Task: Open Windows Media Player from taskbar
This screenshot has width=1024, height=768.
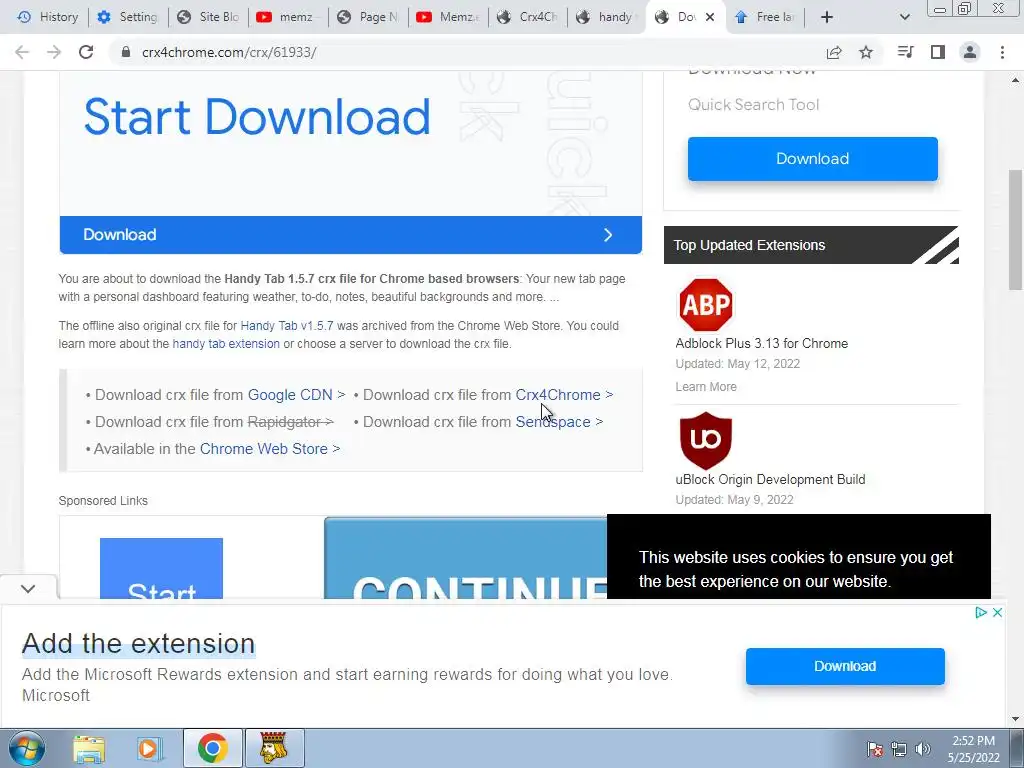Action: click(149, 749)
